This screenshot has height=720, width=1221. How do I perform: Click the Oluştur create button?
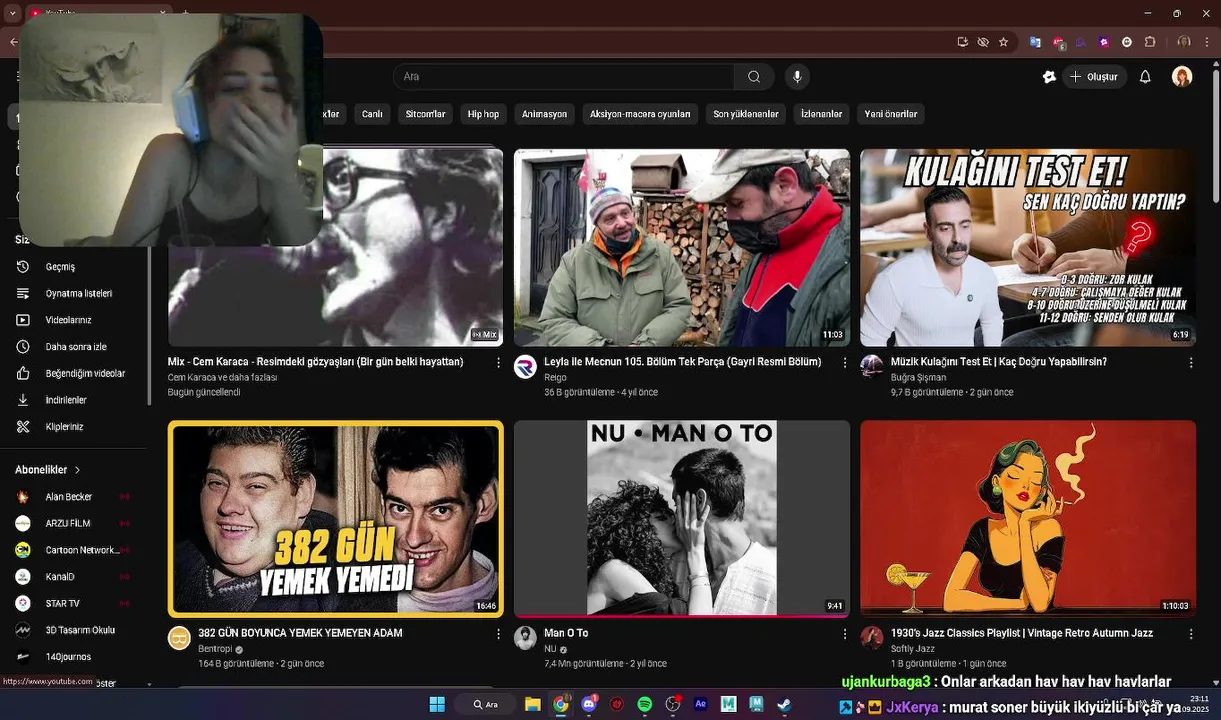[x=1094, y=77]
